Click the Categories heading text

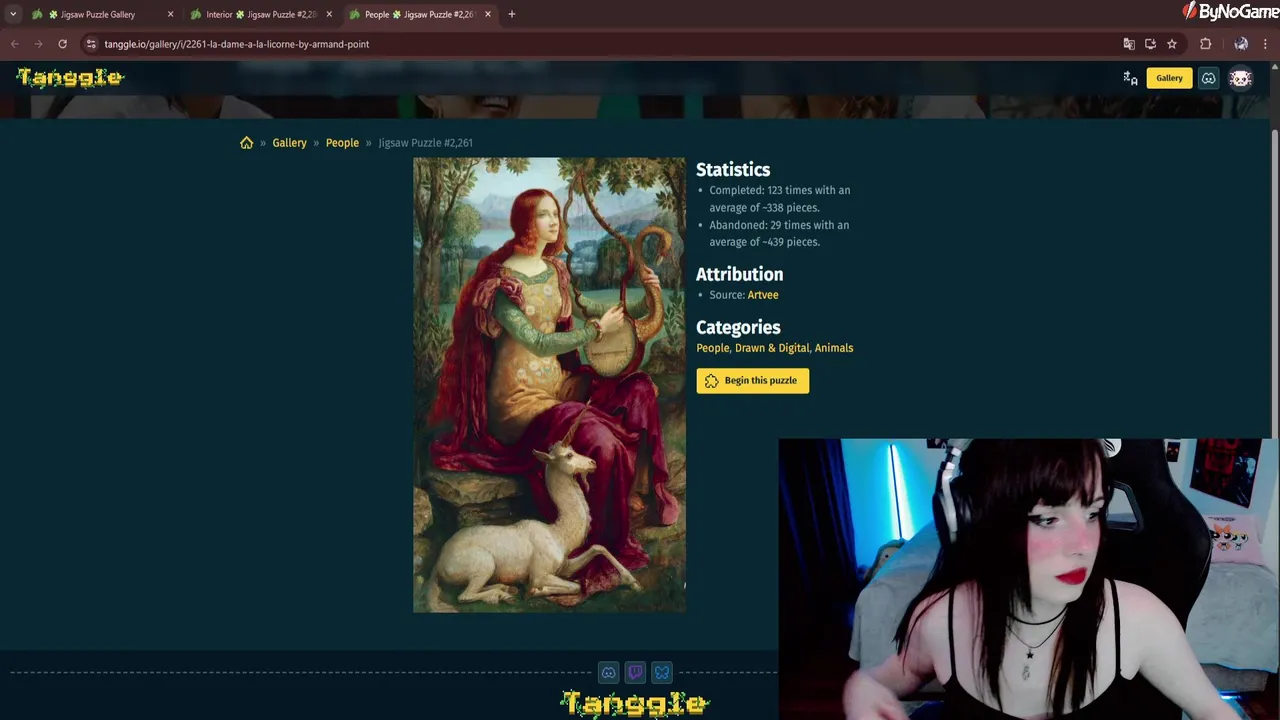click(x=738, y=327)
